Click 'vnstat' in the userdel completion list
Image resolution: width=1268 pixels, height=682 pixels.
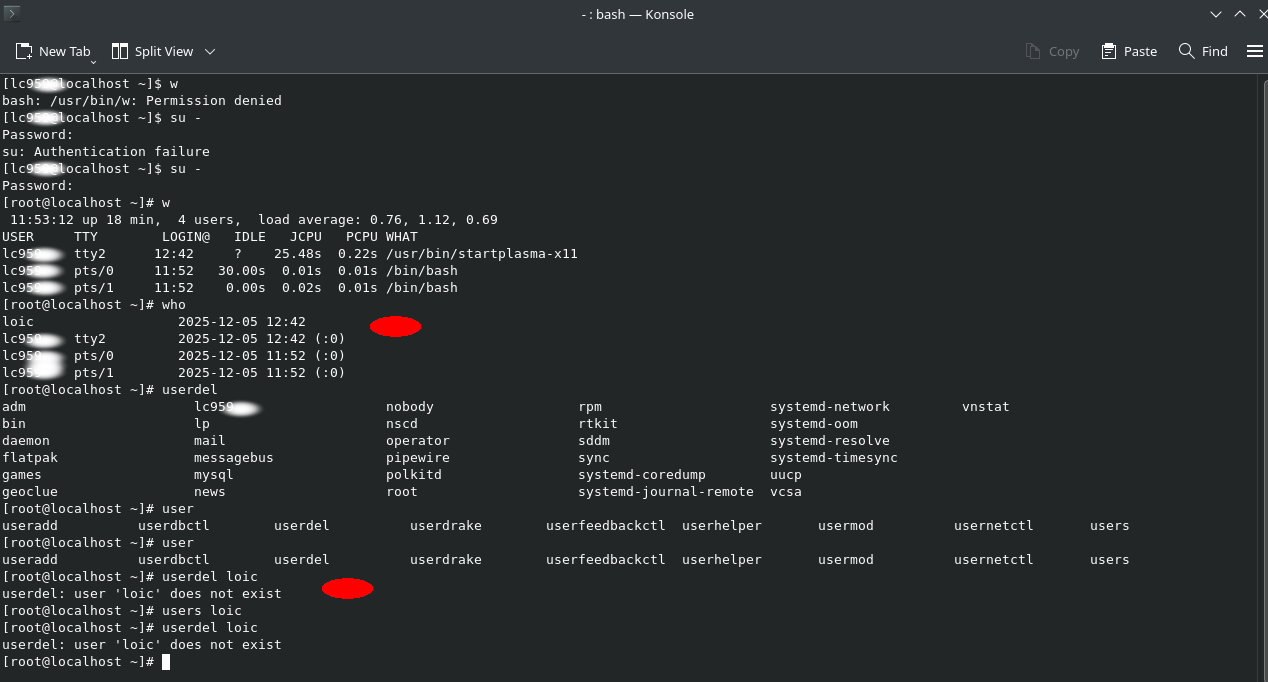pos(985,406)
